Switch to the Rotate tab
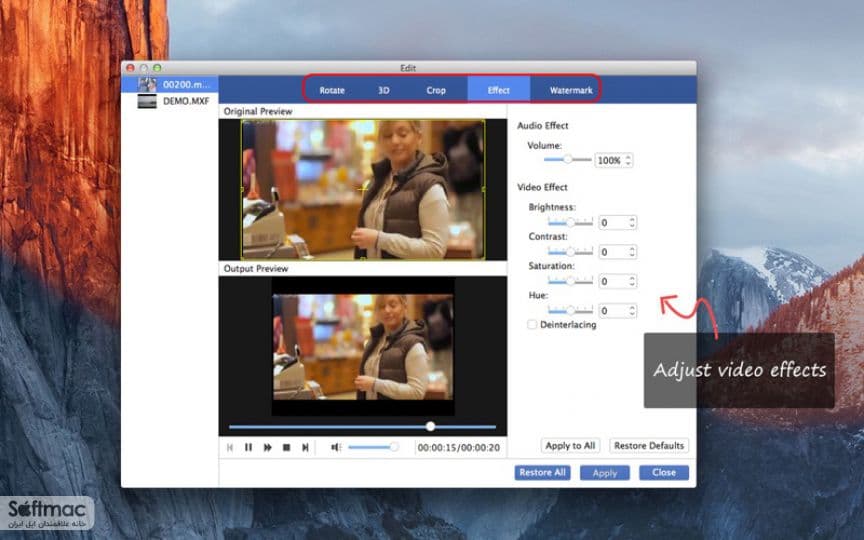 coord(332,90)
